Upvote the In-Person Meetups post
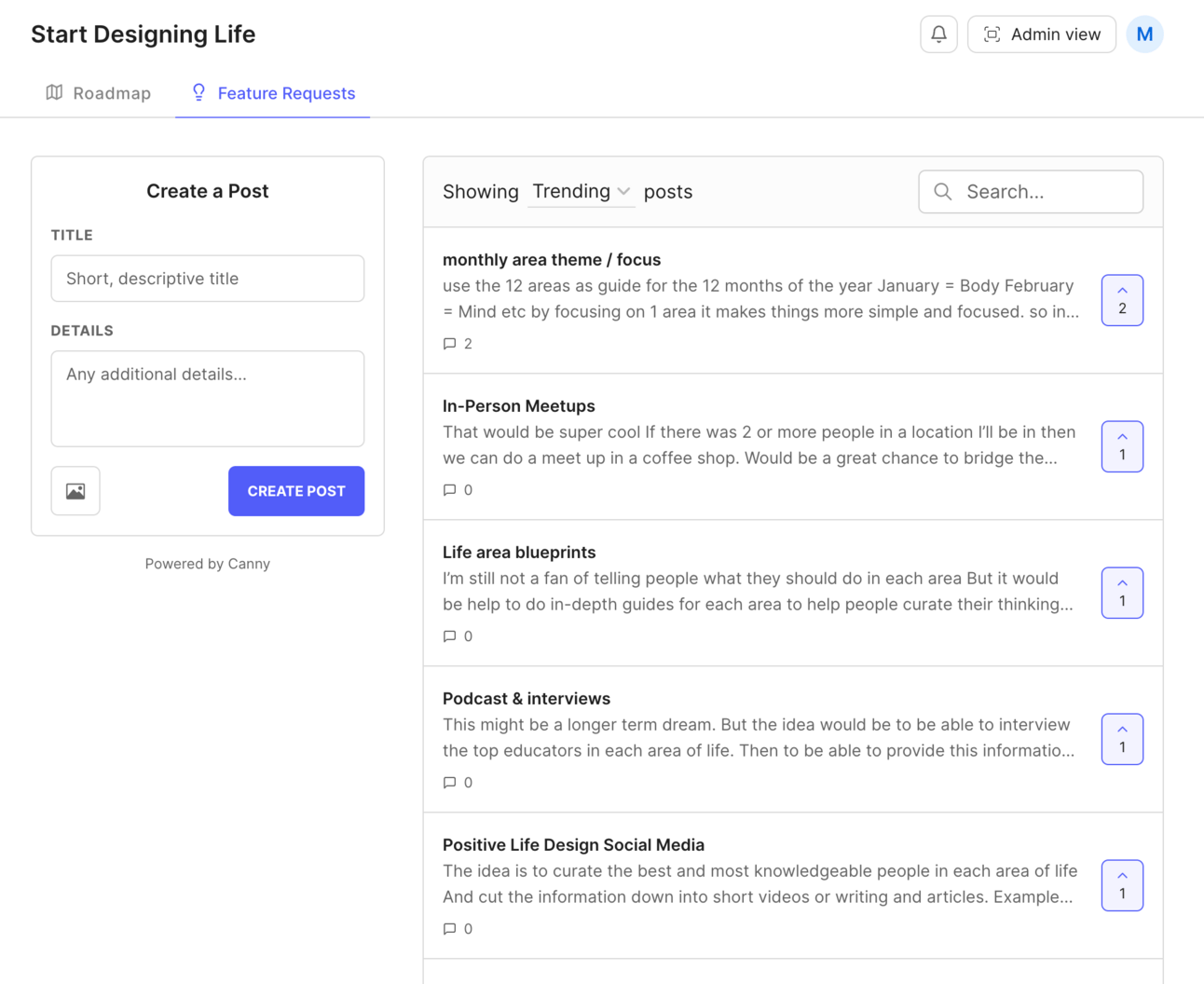Screen dimensions: 1204x984 tap(1122, 446)
